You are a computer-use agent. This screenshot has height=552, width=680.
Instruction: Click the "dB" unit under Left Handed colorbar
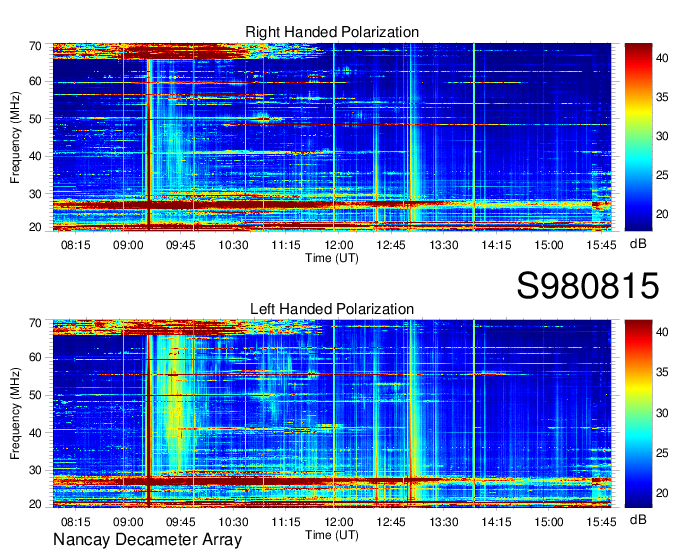[x=638, y=520]
